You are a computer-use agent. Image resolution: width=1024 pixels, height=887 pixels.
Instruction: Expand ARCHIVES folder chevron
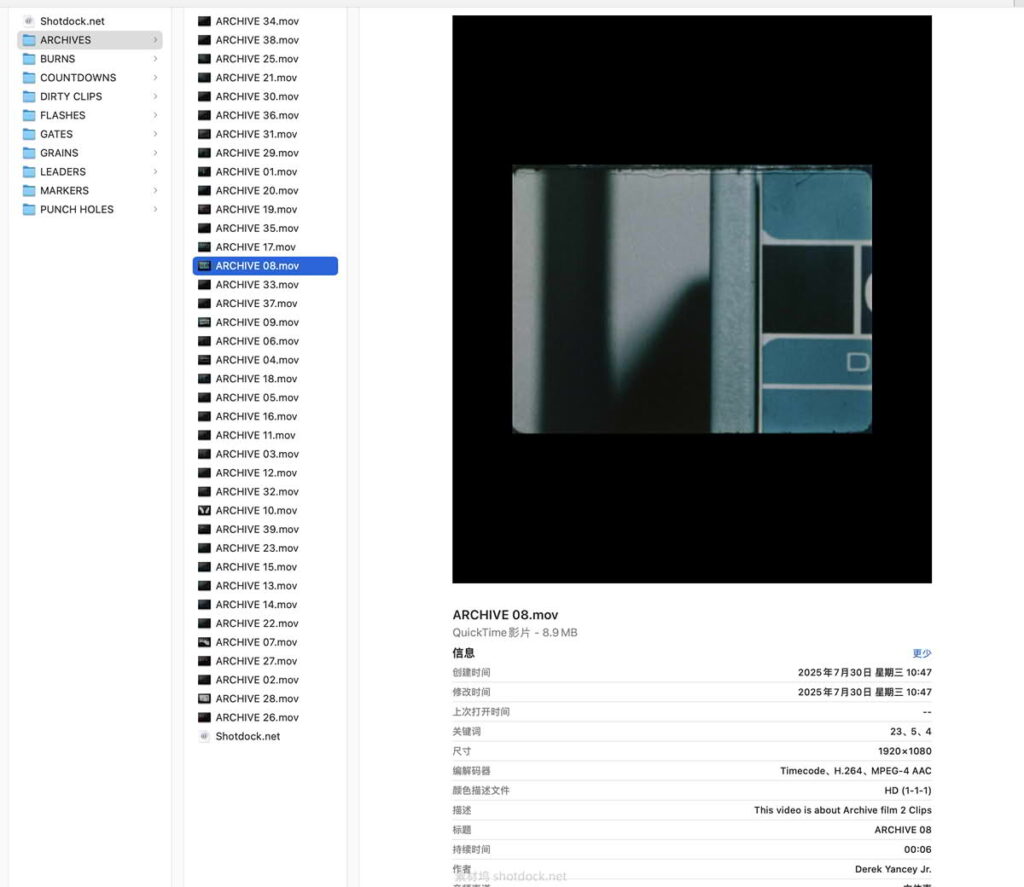point(155,40)
